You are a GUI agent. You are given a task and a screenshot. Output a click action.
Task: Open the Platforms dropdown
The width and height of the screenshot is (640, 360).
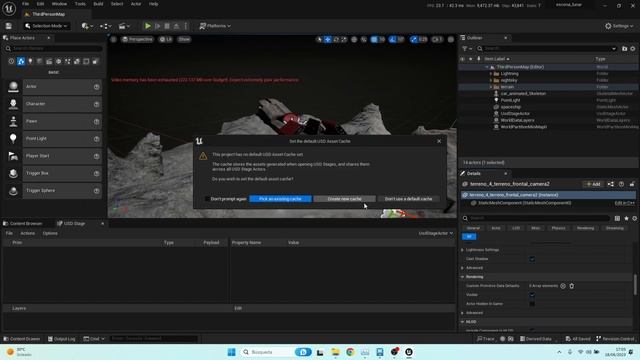click(215, 26)
